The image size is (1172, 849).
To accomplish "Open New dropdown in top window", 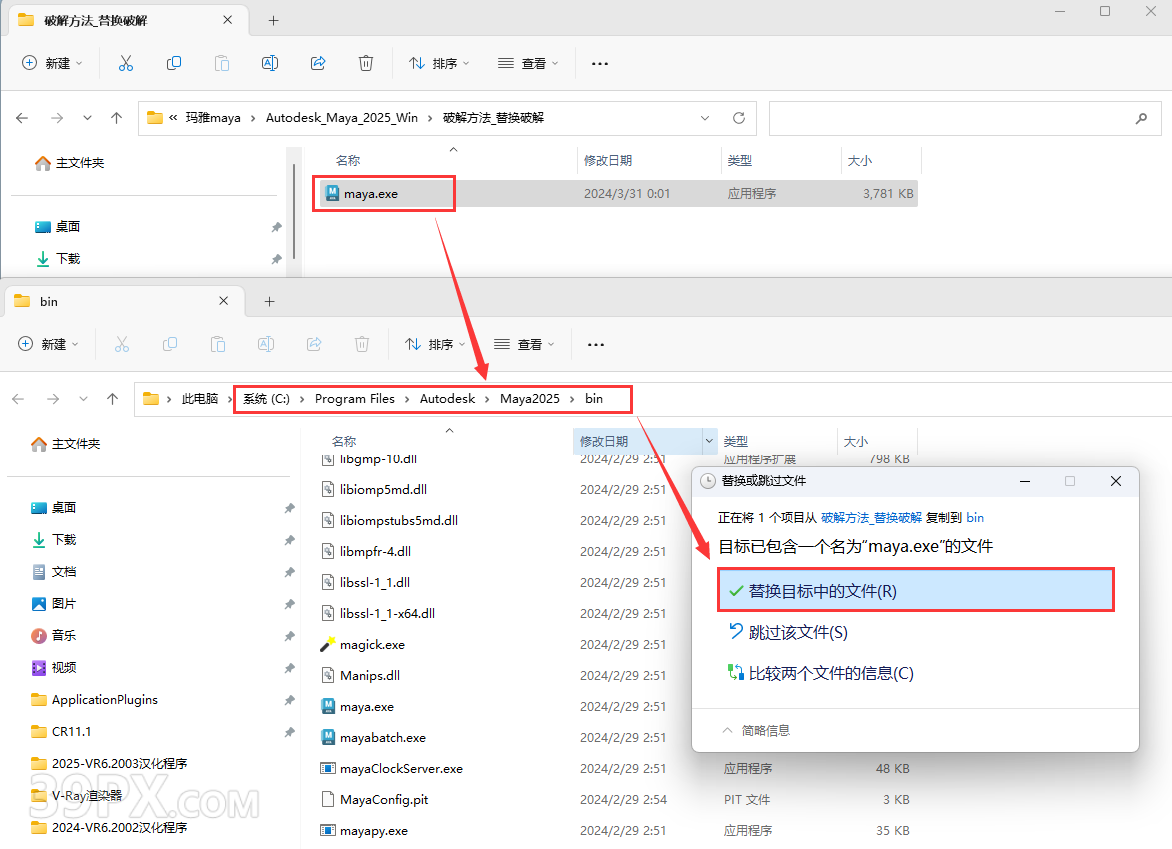I will (52, 64).
